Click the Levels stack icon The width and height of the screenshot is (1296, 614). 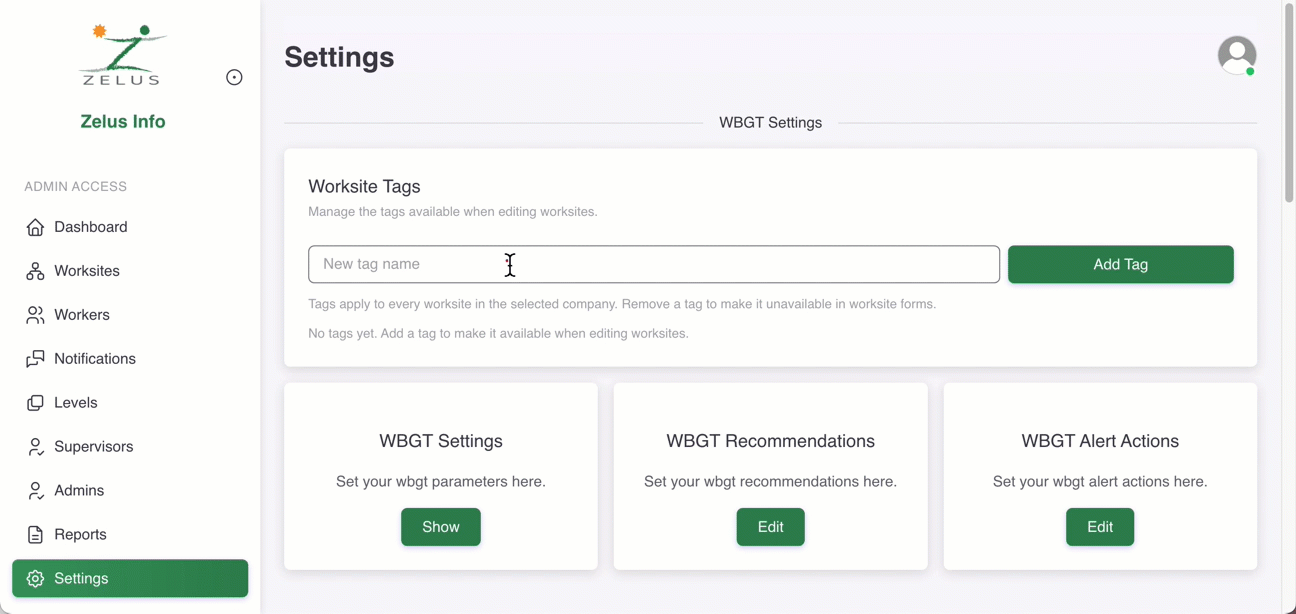click(36, 403)
